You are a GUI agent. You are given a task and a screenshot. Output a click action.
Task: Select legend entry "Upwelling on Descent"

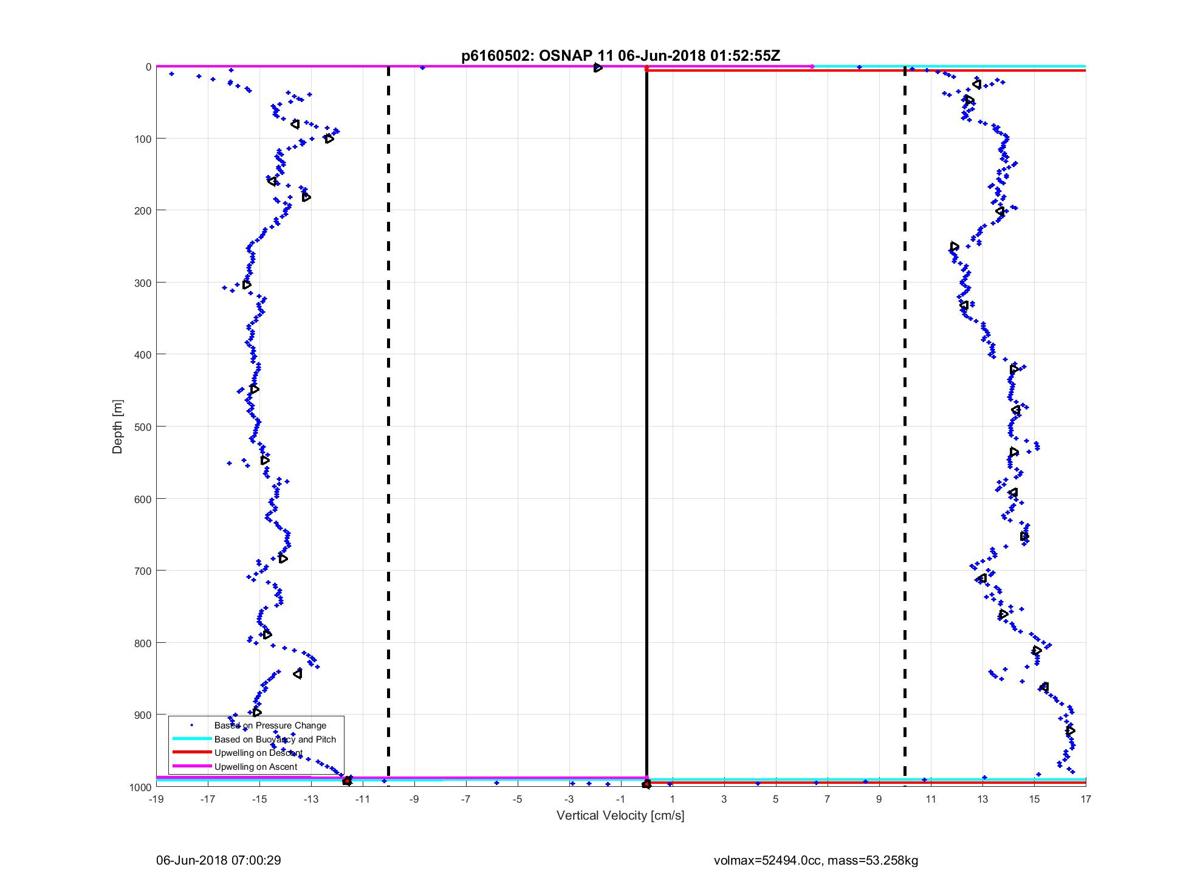(258, 752)
